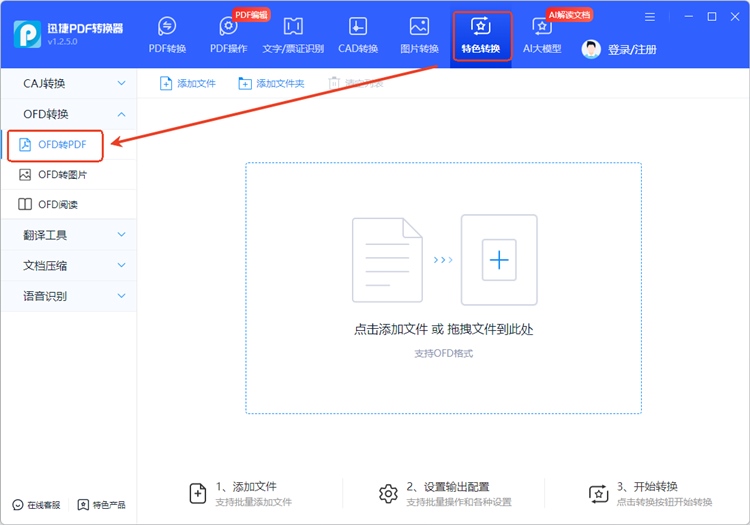Expand the 翻译工具 chevron

click(121, 235)
